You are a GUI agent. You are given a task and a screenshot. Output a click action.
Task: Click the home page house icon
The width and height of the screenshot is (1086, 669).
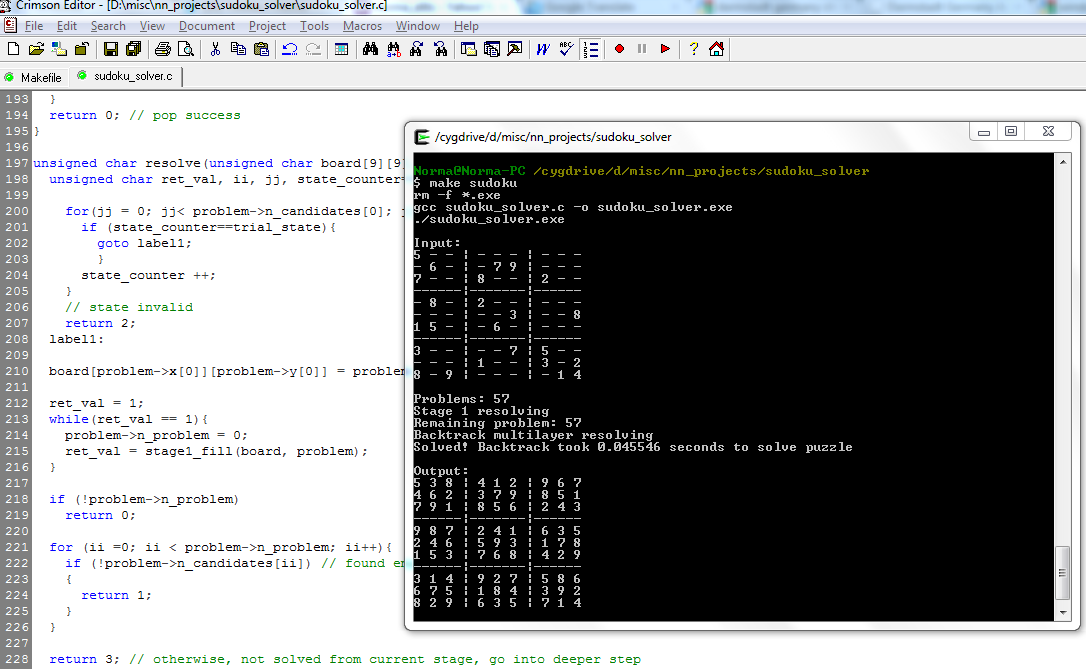click(x=716, y=49)
